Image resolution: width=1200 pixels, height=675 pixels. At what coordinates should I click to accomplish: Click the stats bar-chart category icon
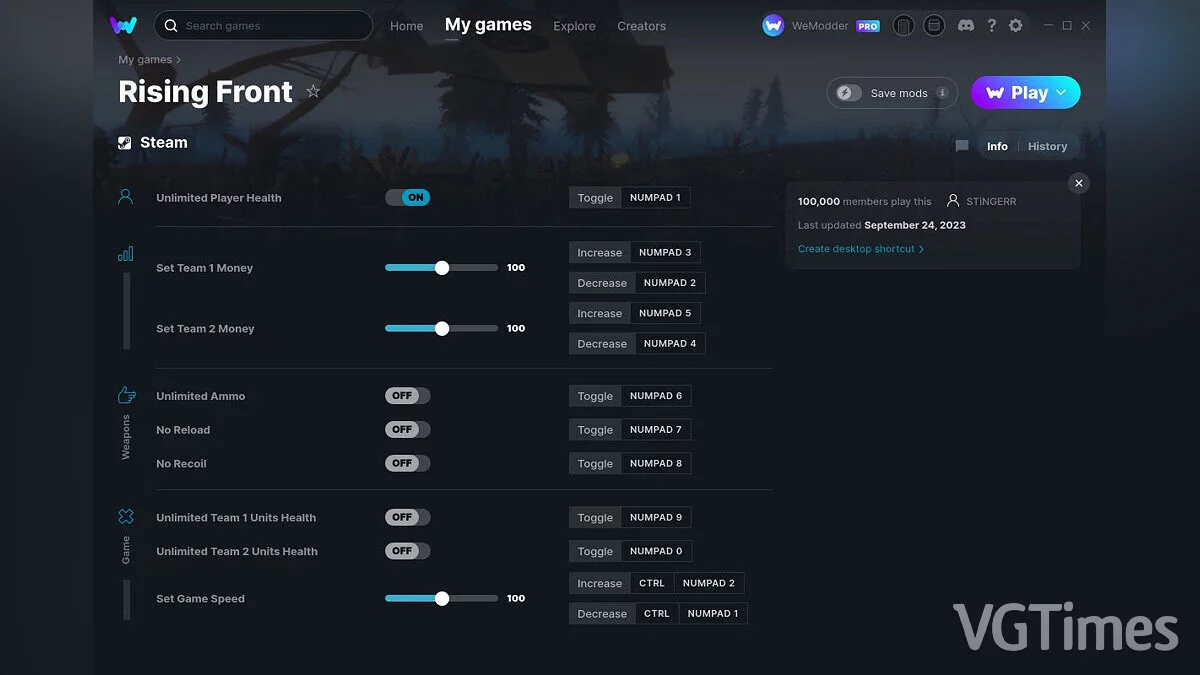(125, 254)
